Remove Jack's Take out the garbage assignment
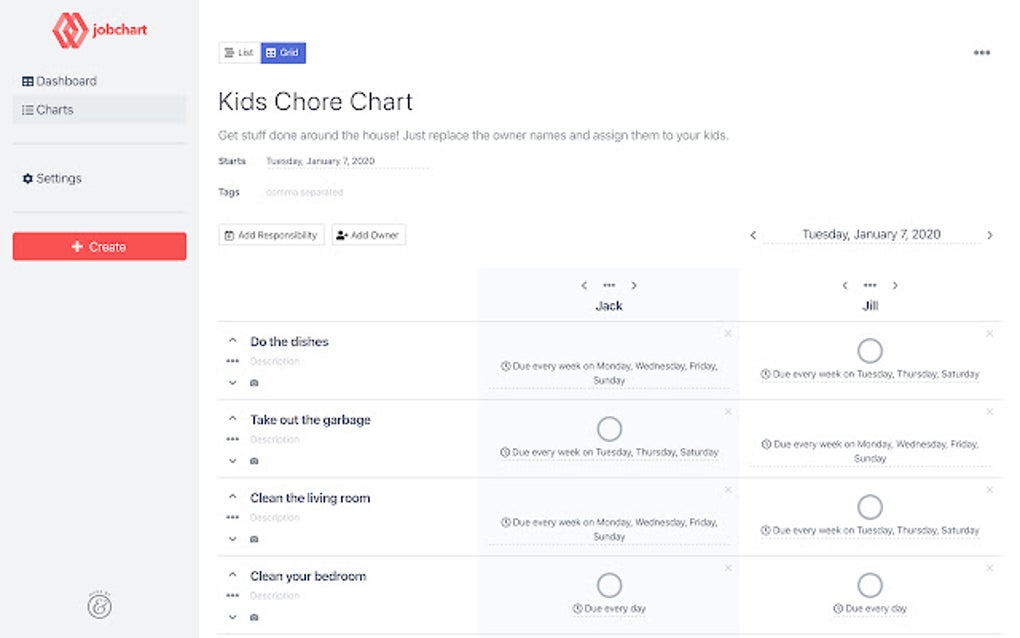Screen dimensions: 1020x638 coord(728,412)
